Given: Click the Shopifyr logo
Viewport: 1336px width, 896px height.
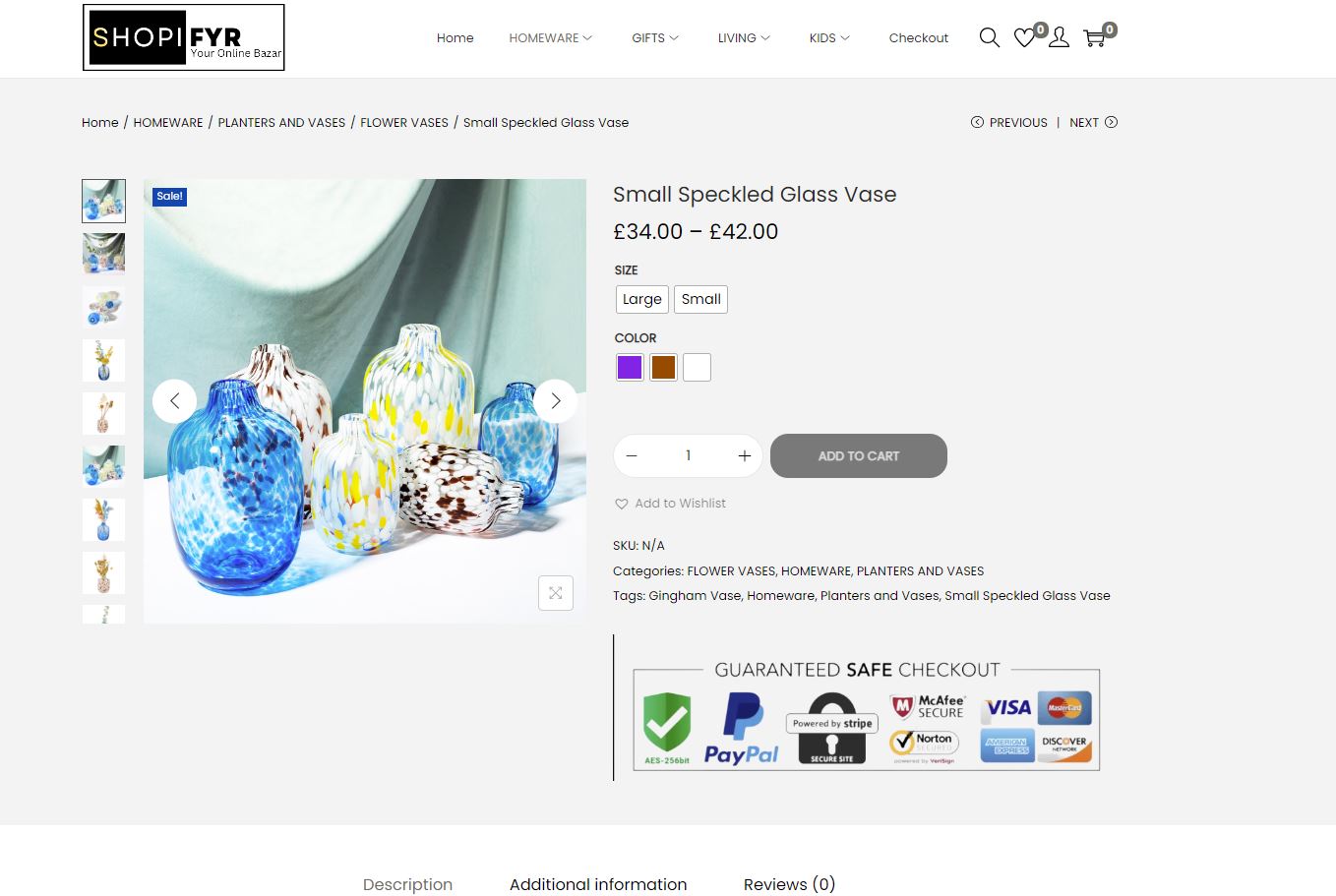Looking at the screenshot, I should [x=184, y=37].
